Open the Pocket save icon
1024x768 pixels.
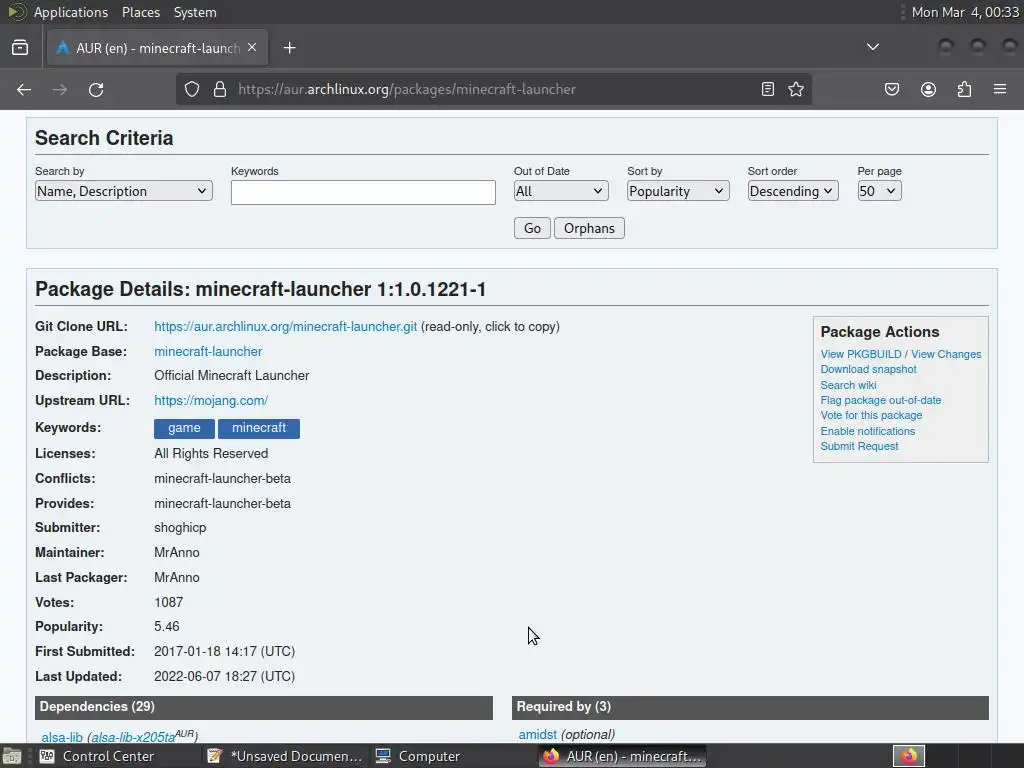(892, 89)
